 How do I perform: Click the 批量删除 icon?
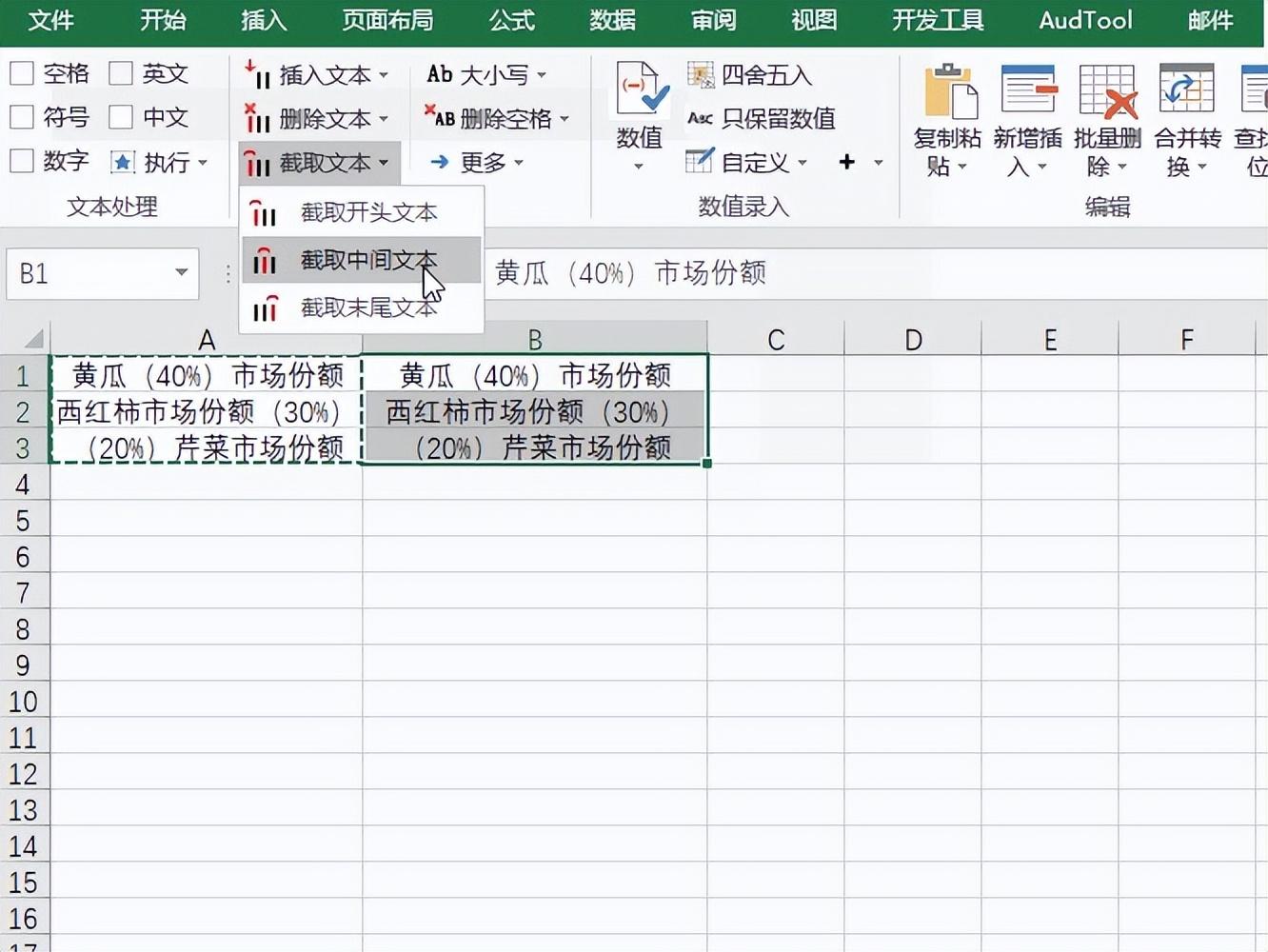(x=1108, y=90)
